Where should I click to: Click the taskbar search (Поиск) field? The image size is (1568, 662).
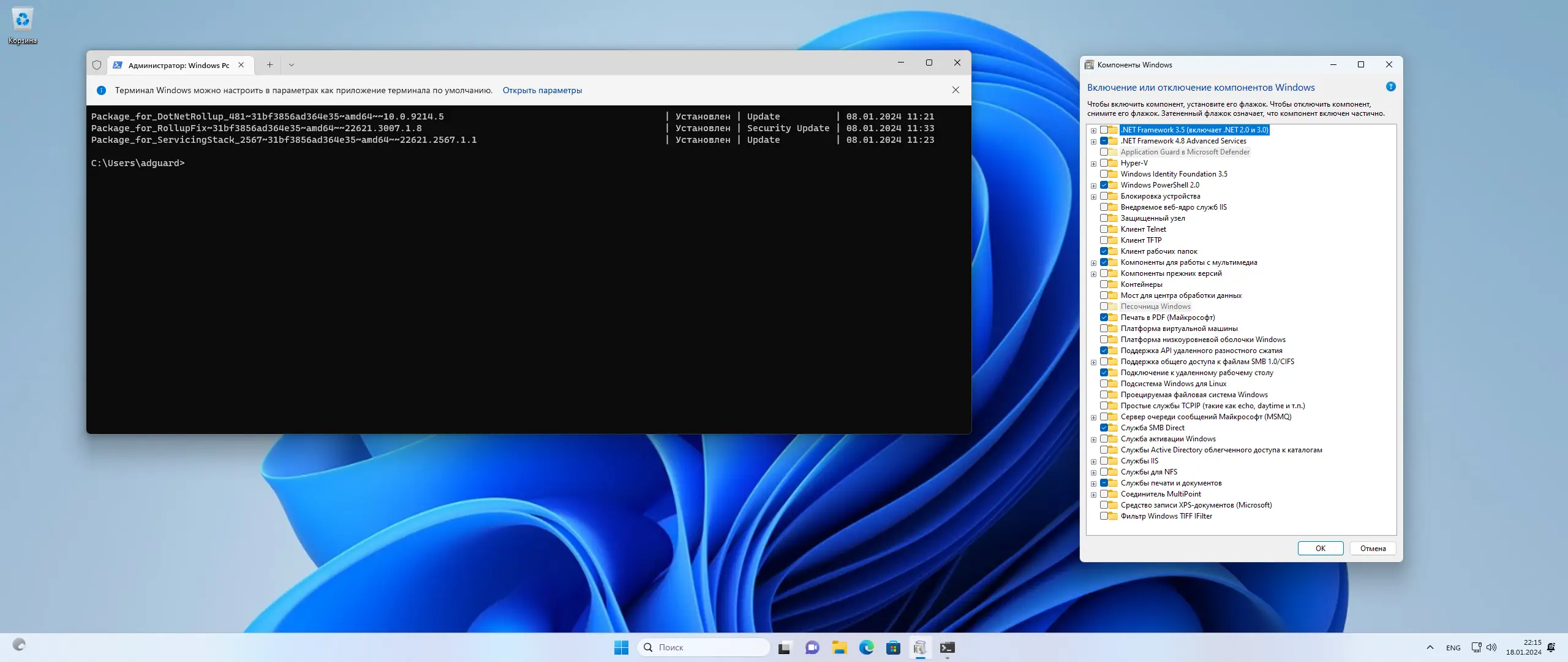tap(703, 647)
